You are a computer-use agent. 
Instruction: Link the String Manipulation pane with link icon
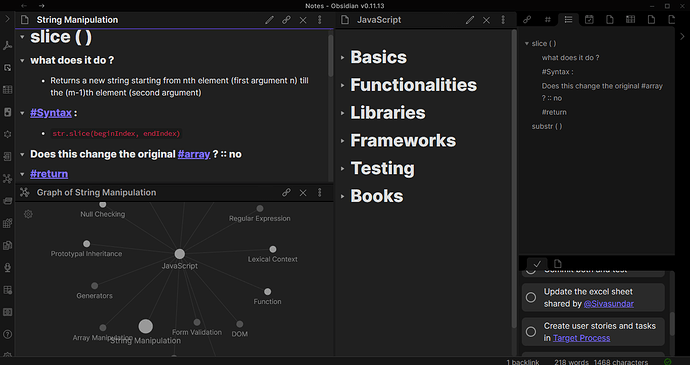tap(286, 20)
